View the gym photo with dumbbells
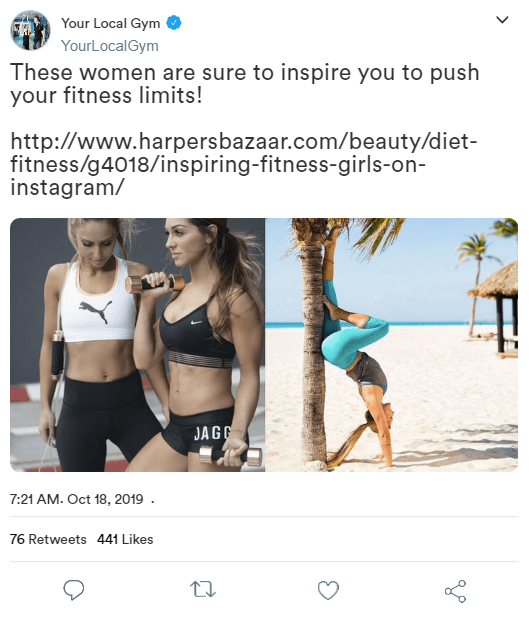This screenshot has height=621, width=529. point(137,345)
